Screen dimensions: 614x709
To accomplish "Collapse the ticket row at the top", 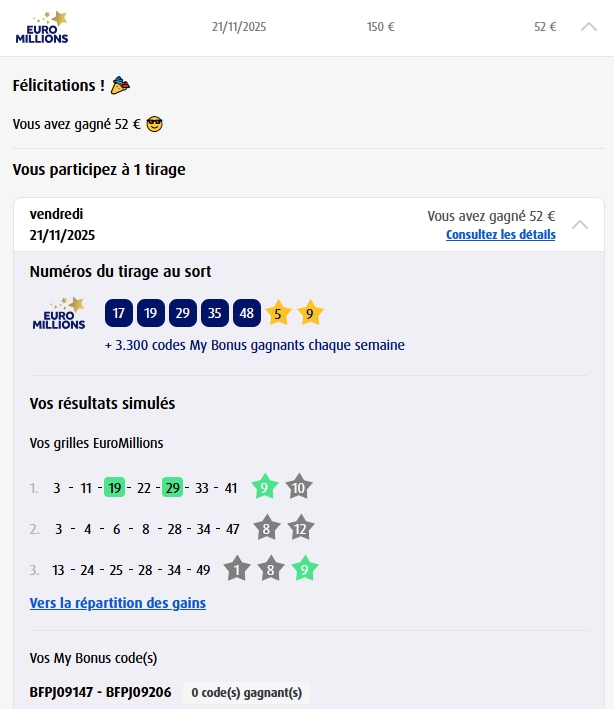I will point(589,27).
